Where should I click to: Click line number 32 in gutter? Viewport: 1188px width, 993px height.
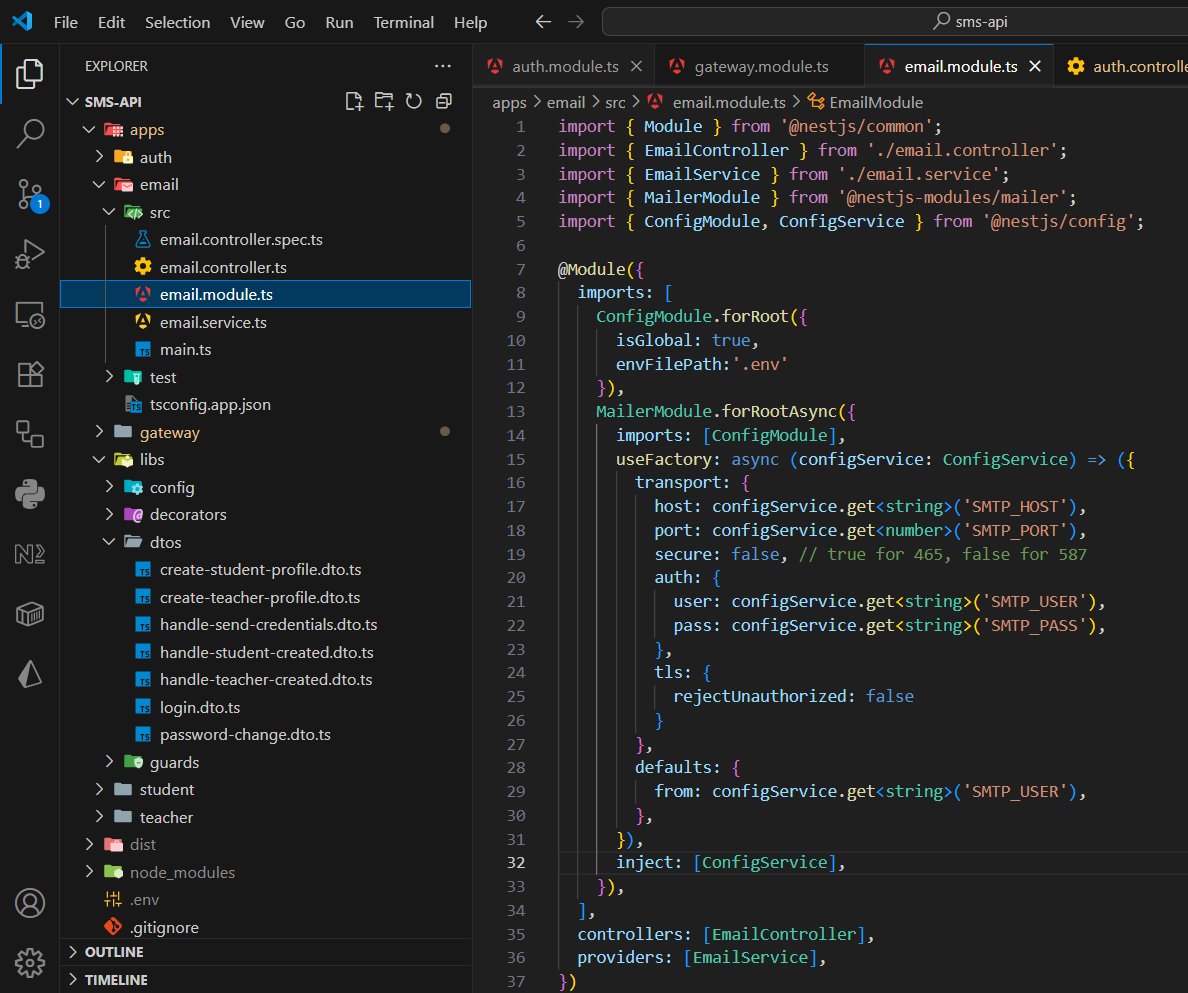point(516,863)
